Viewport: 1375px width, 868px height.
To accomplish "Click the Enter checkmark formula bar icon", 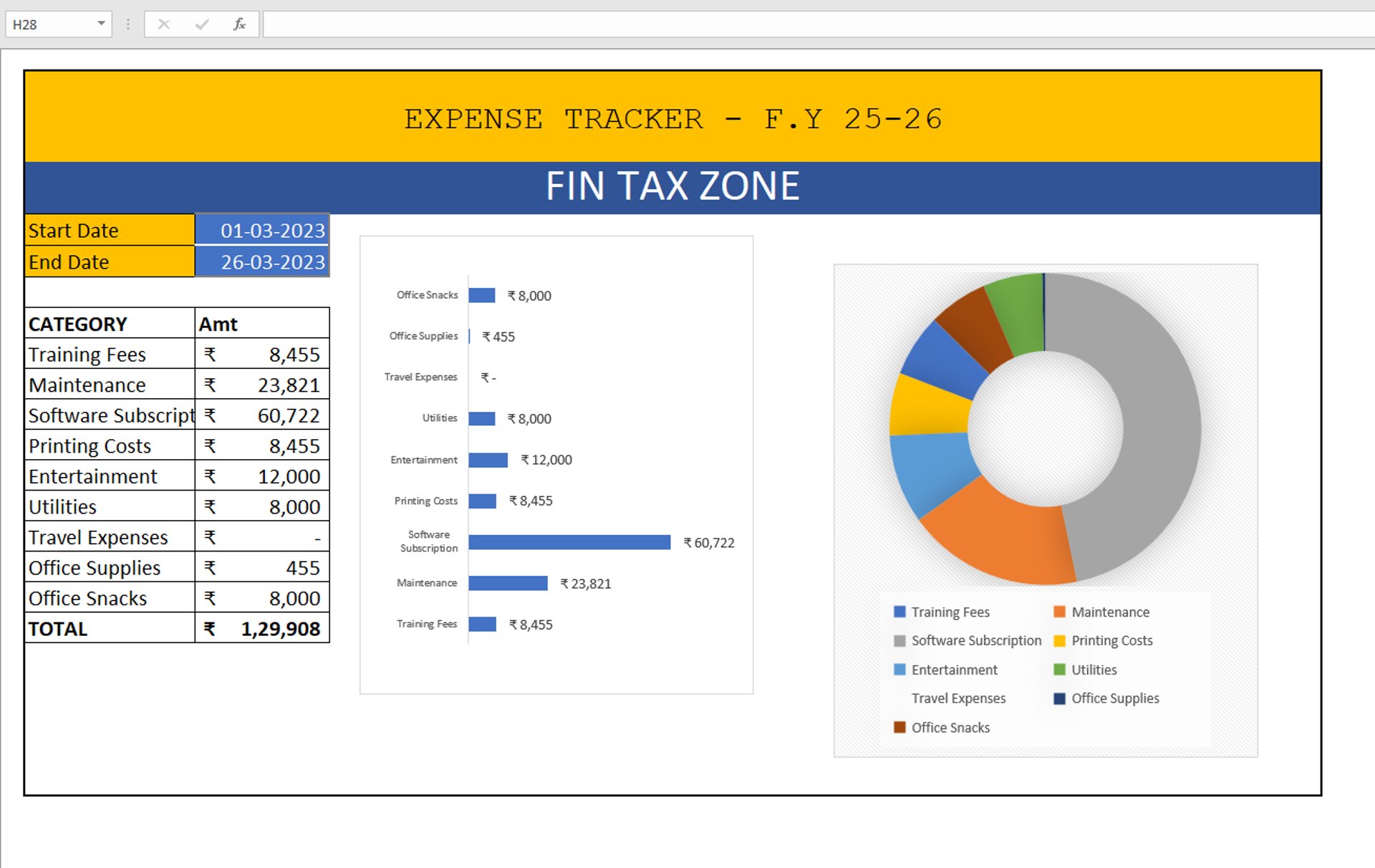I will click(x=202, y=24).
